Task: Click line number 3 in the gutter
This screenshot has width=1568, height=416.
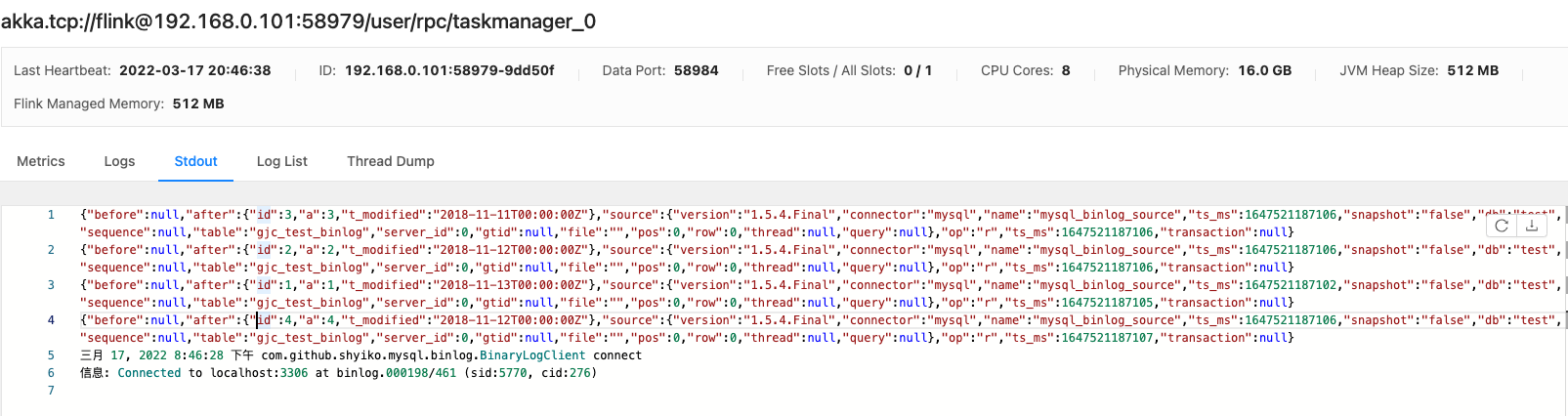Action: 51,285
